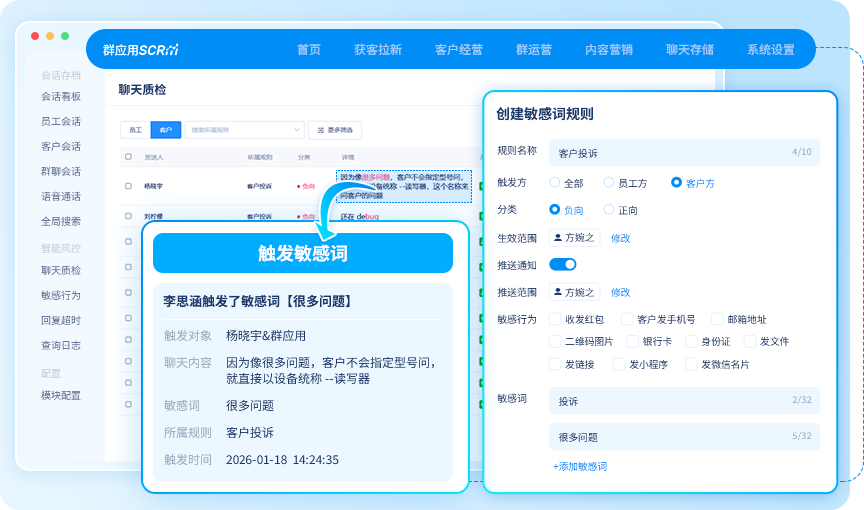The height and width of the screenshot is (510, 864).
Task: Tick the checkbox for 杨晓宇 row
Action: tap(128, 186)
